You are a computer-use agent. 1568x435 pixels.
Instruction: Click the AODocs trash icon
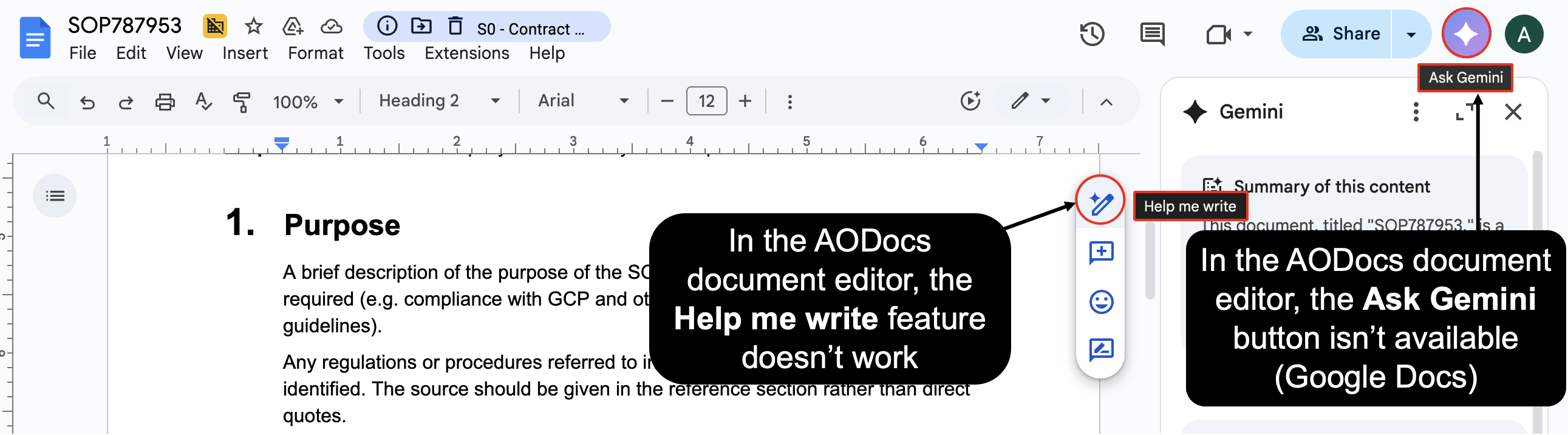[x=455, y=26]
